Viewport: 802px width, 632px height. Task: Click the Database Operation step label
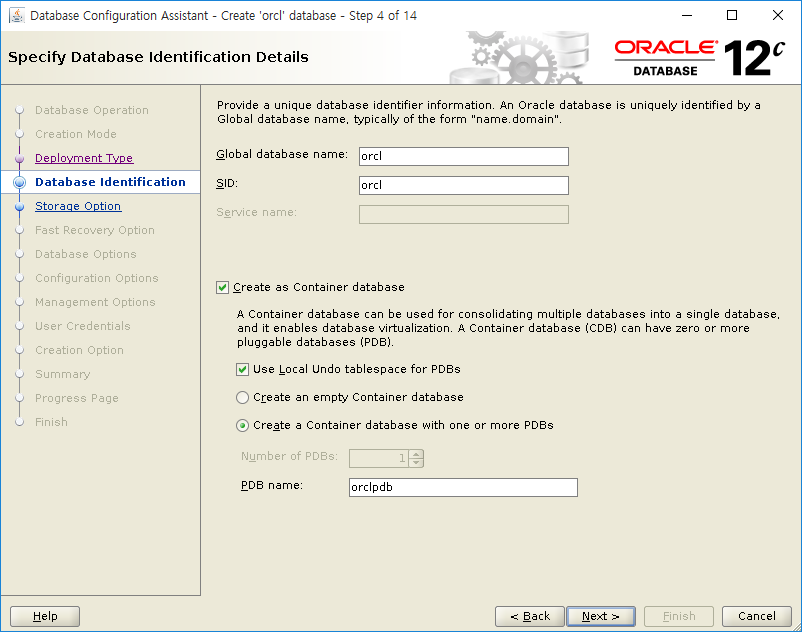[x=92, y=110]
